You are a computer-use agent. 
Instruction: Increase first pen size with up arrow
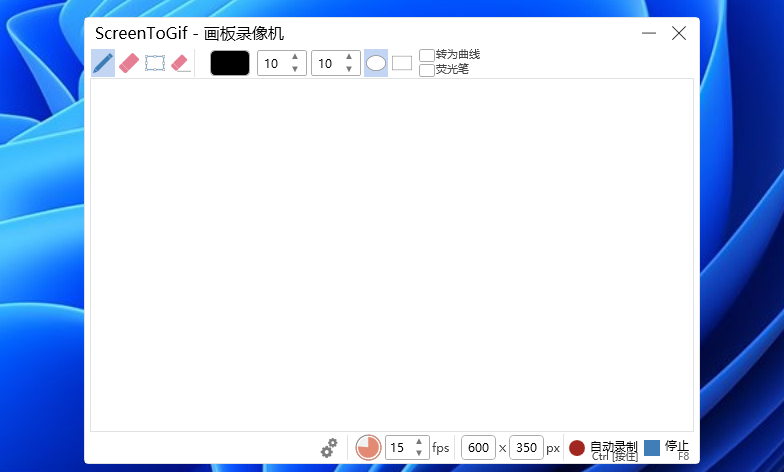[295, 57]
